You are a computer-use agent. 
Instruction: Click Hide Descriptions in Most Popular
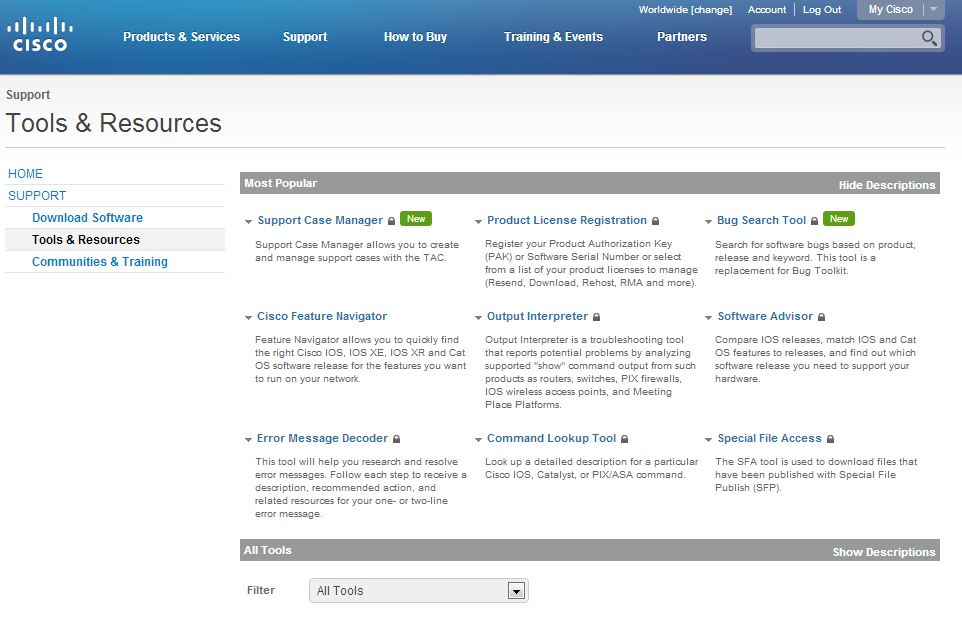pos(887,185)
